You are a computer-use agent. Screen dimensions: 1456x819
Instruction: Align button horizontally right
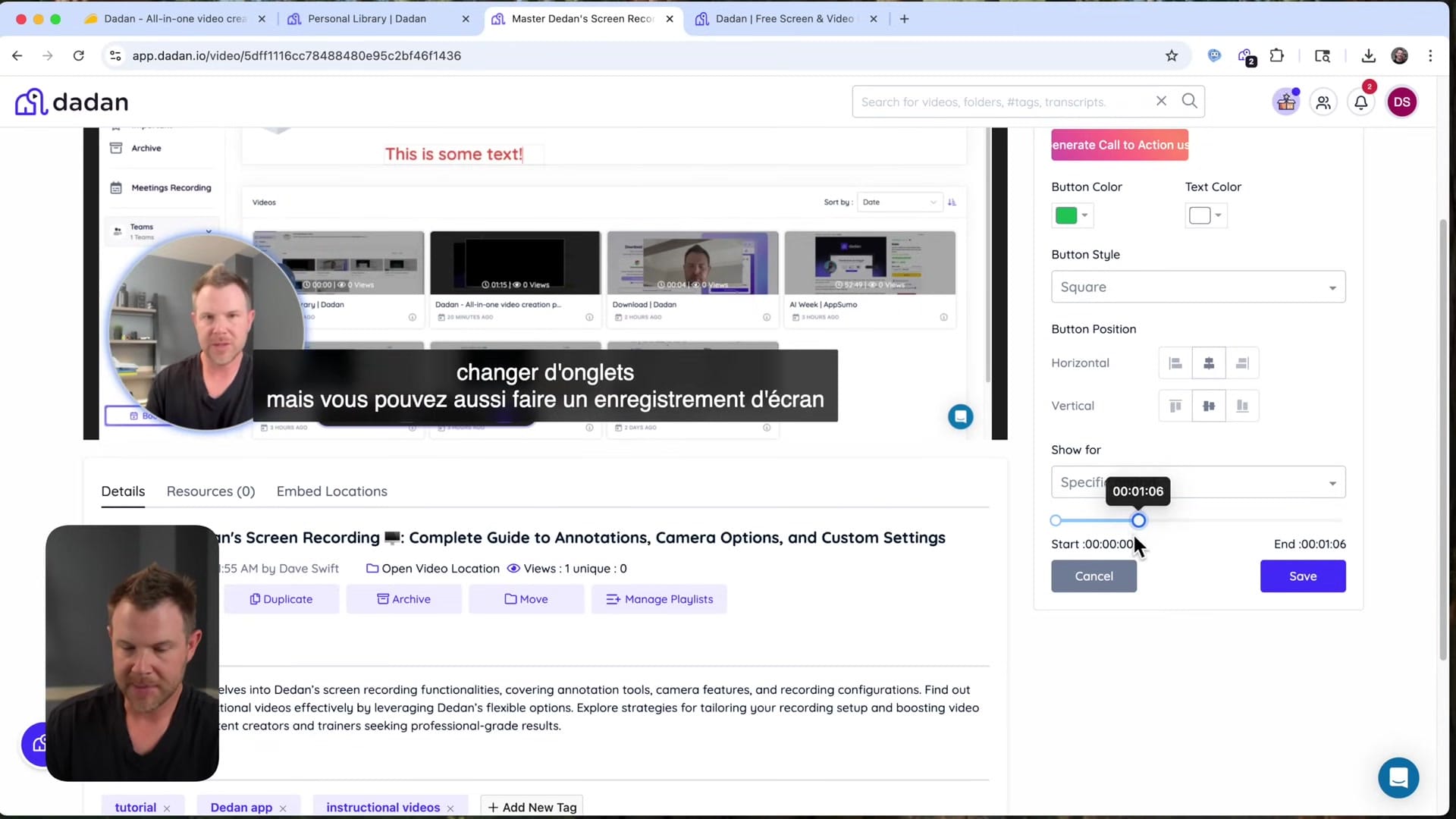tap(1242, 363)
